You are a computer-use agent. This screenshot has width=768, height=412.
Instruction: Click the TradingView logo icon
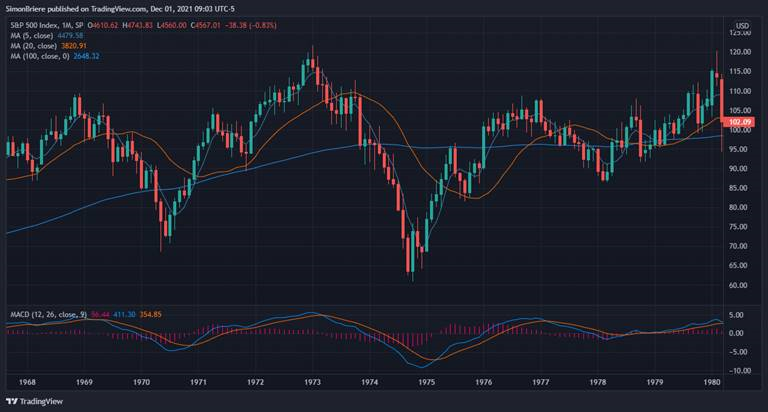point(14,400)
